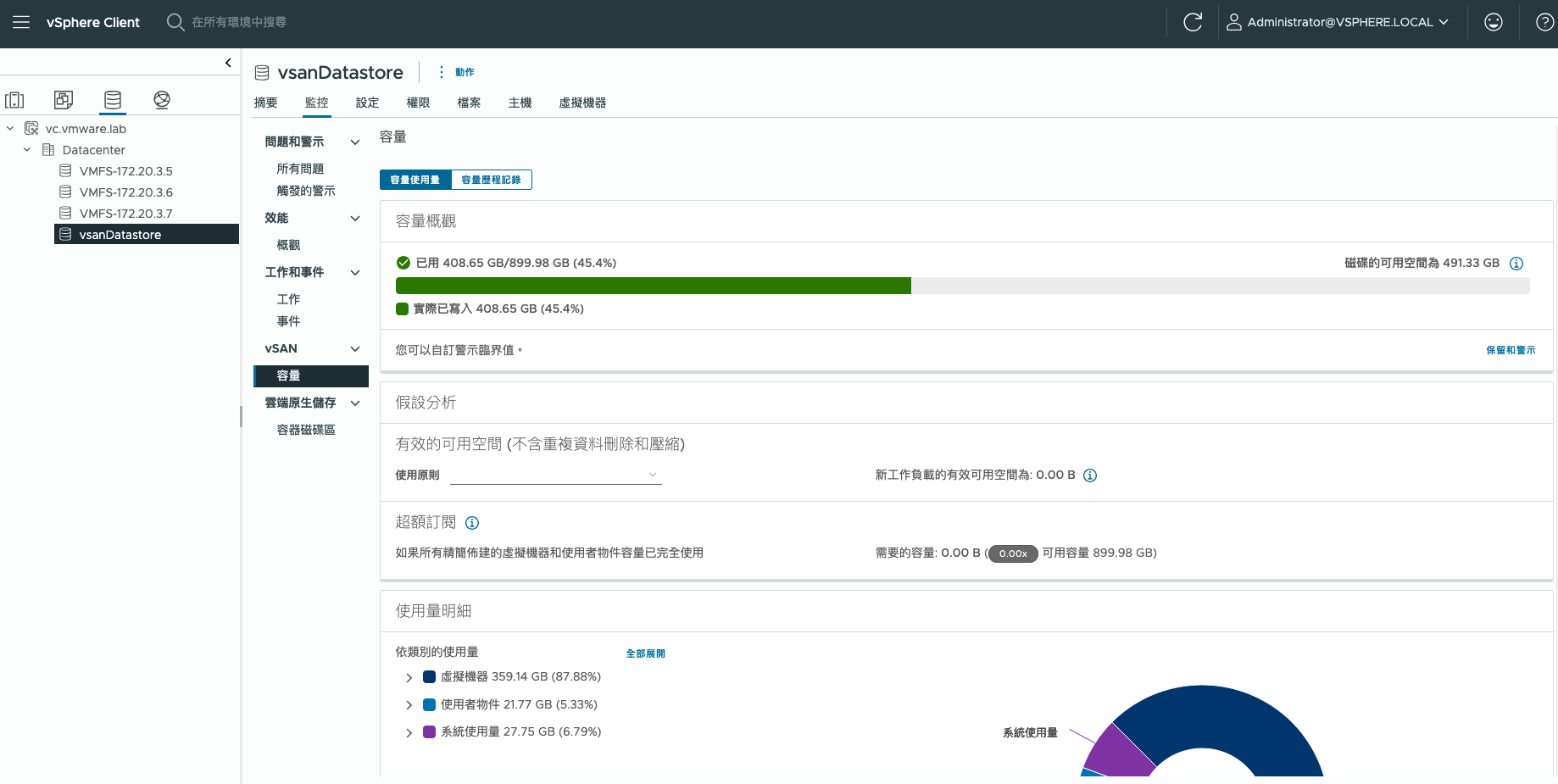Collapse the vc.vmware.lab tree node
The width and height of the screenshot is (1558, 784).
(x=10, y=129)
